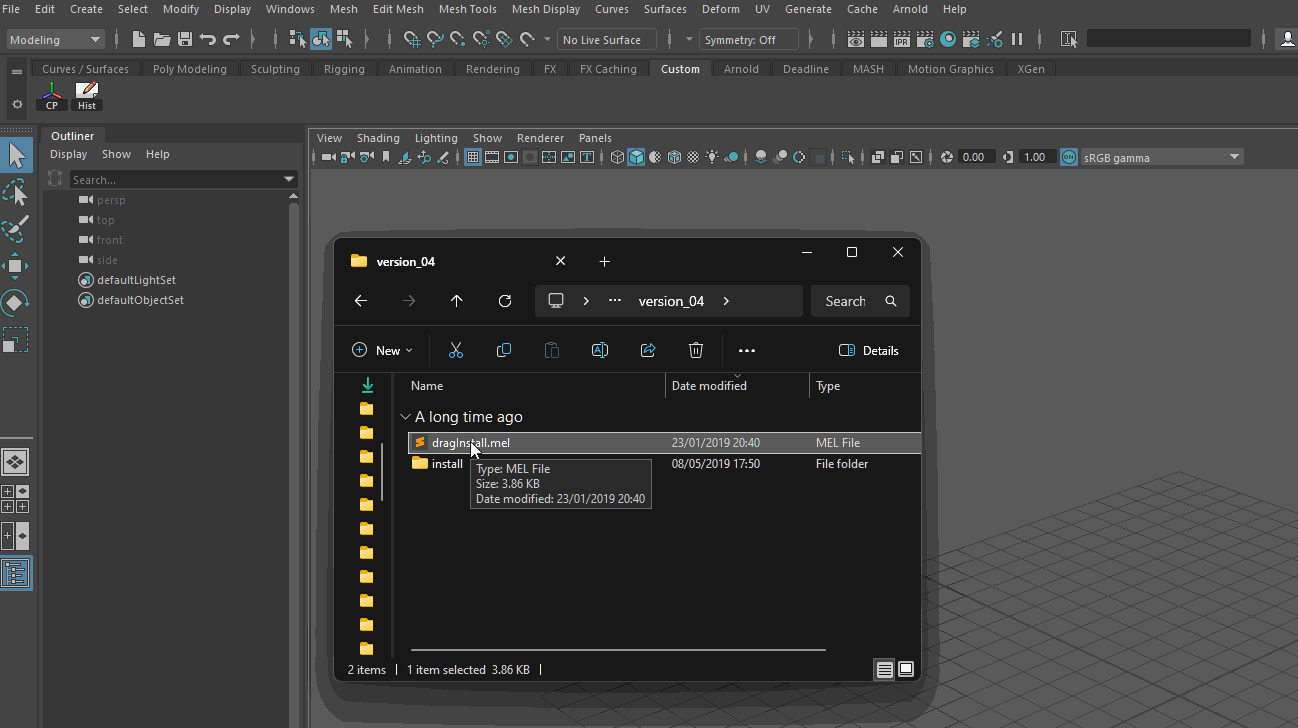Switch to the Poly Modeling shelf tab
1298x728 pixels.
(x=189, y=69)
